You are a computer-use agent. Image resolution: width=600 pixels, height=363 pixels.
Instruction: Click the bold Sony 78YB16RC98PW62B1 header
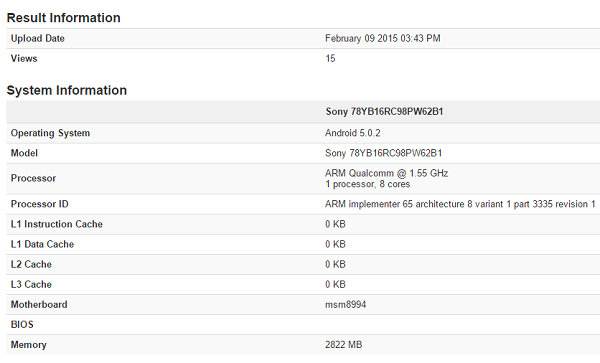(x=384, y=112)
